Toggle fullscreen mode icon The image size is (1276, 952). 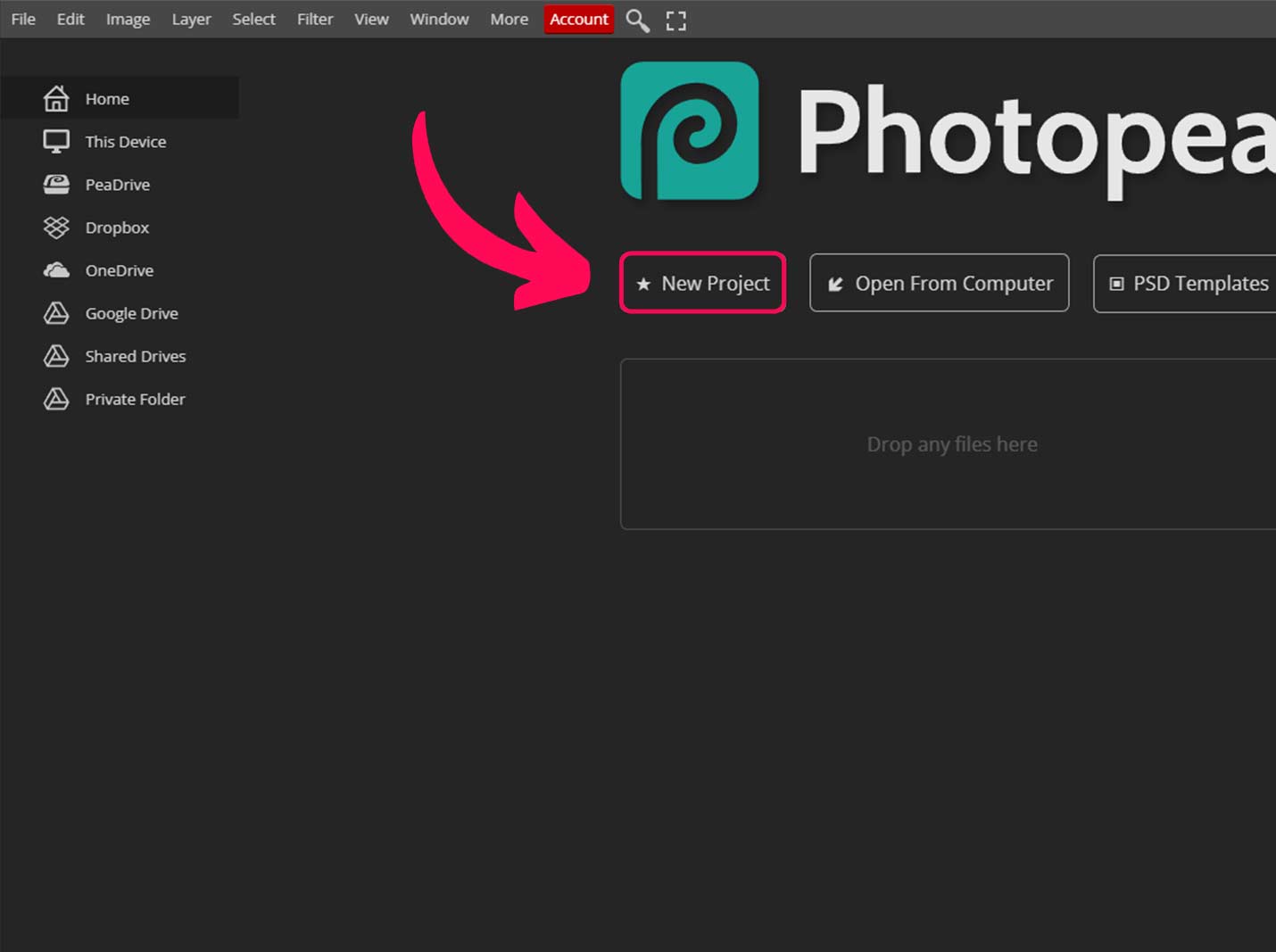tap(676, 21)
